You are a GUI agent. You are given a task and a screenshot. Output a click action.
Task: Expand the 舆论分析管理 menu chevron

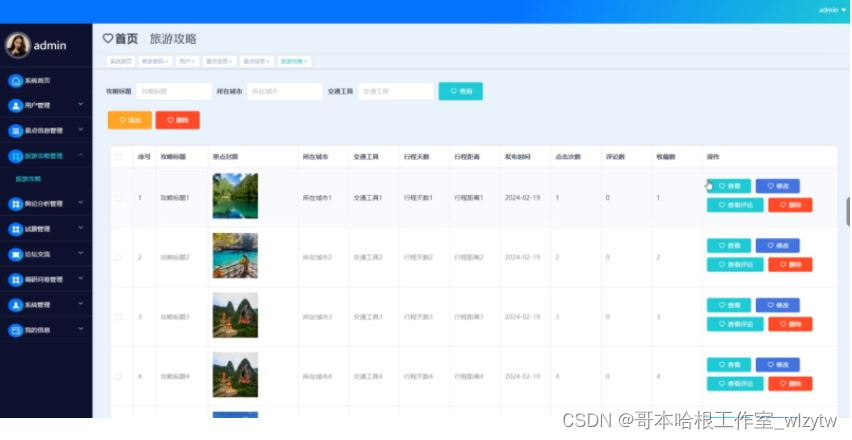[81, 202]
